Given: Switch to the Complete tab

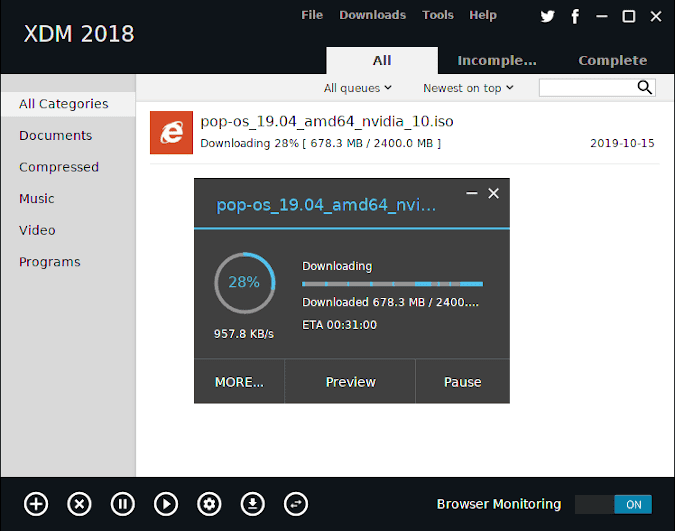Looking at the screenshot, I should tap(613, 60).
